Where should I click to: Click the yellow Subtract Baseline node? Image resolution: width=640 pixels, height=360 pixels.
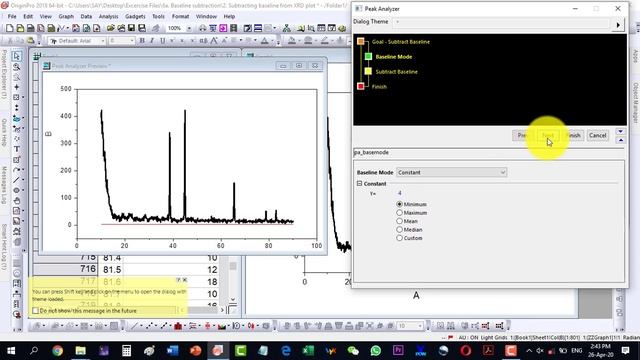point(368,71)
